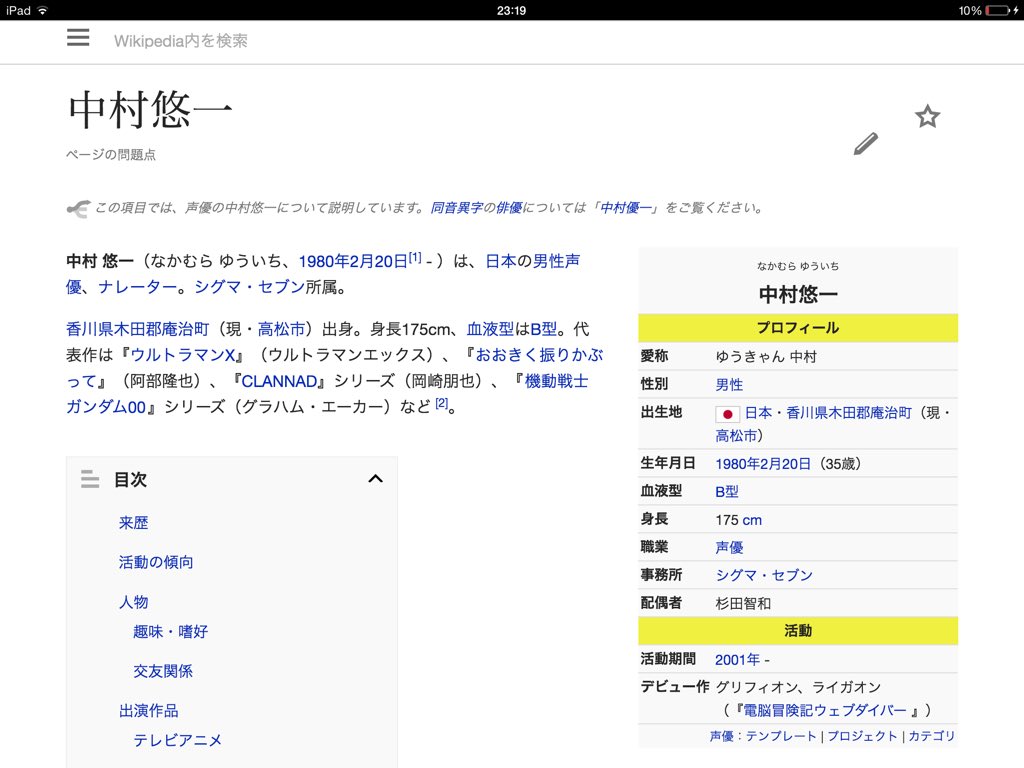This screenshot has width=1024, height=768.
Task: Open the CLANNAD link
Action: (280, 381)
